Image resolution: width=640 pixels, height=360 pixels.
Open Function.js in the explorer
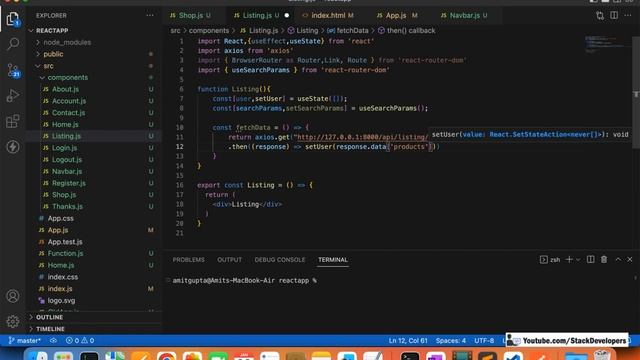tap(65, 253)
